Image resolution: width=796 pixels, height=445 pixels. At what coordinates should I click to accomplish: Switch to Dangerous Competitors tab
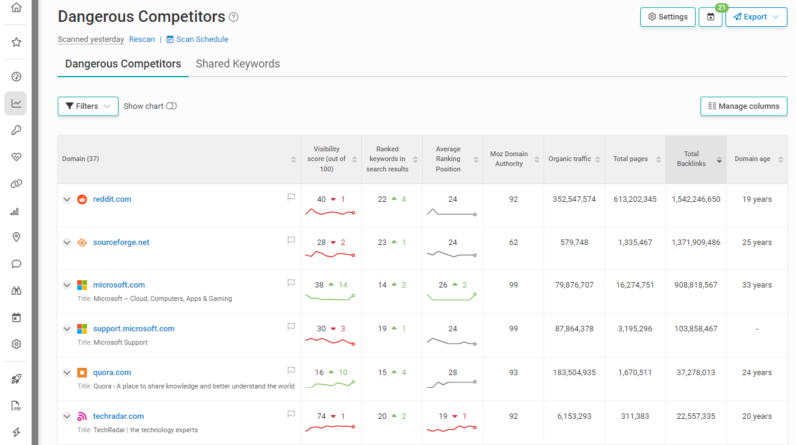click(123, 64)
